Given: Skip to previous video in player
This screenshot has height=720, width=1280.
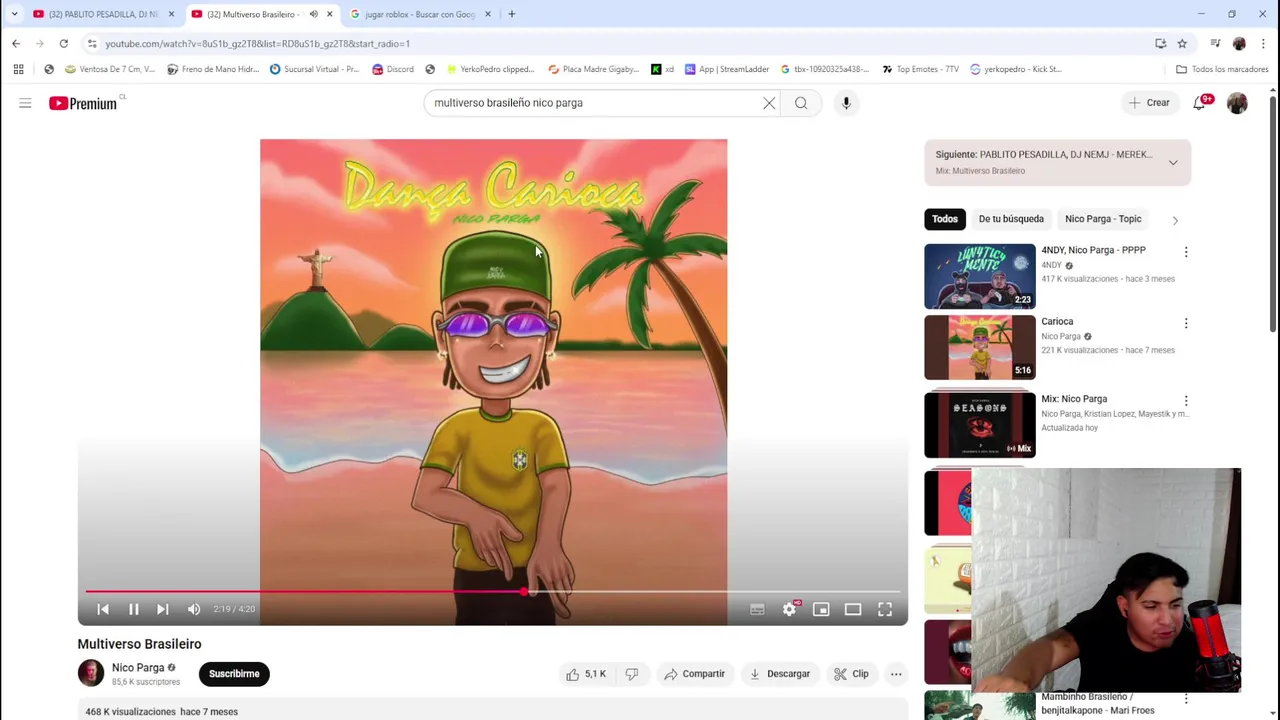Looking at the screenshot, I should [x=103, y=609].
